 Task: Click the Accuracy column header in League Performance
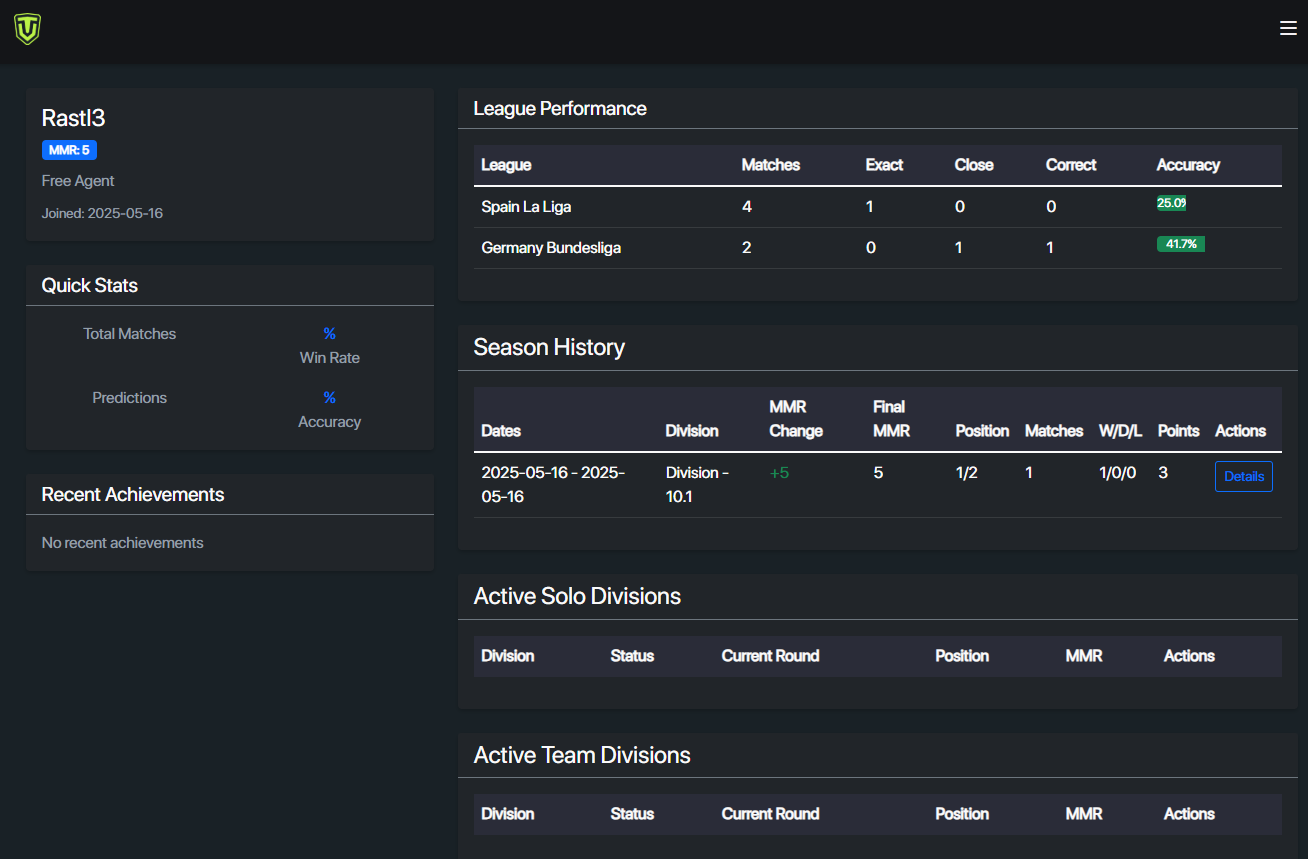pos(1188,165)
